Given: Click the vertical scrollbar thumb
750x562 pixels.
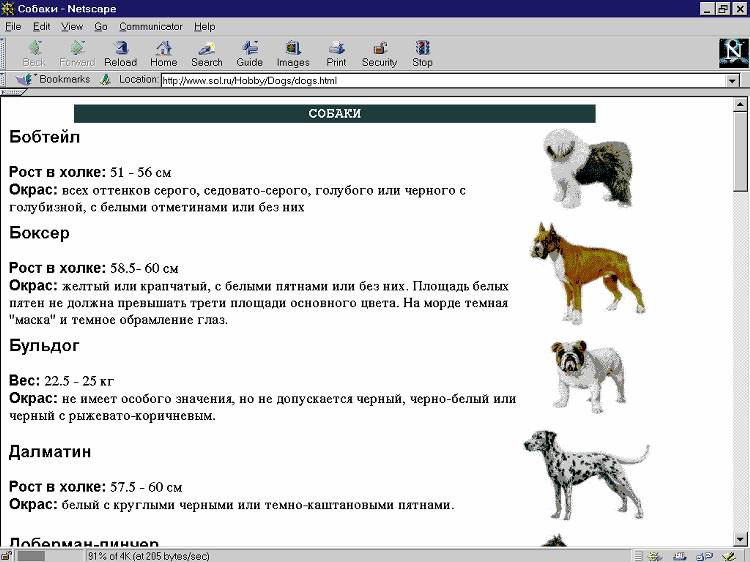Looking at the screenshot, I should [740, 151].
